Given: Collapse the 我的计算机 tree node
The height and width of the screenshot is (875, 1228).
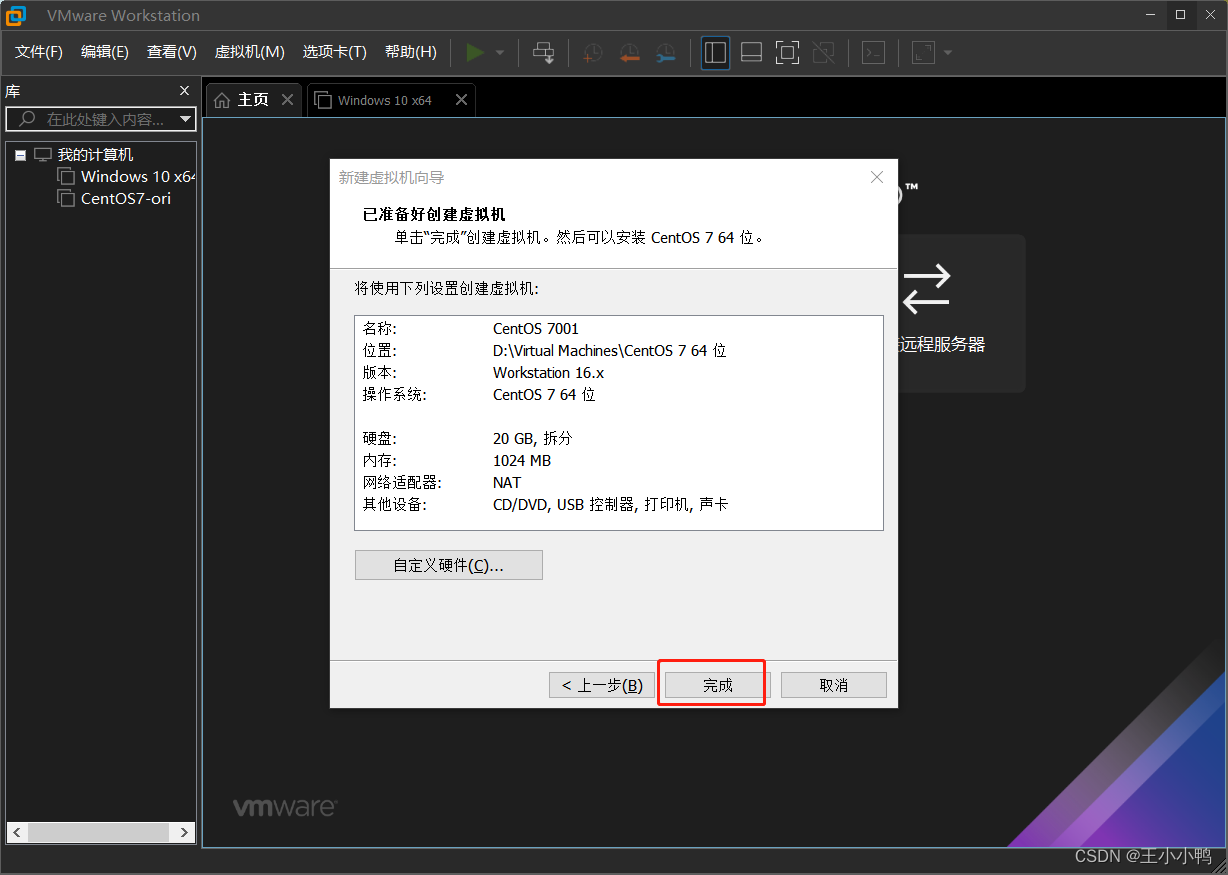Looking at the screenshot, I should [x=20, y=155].
